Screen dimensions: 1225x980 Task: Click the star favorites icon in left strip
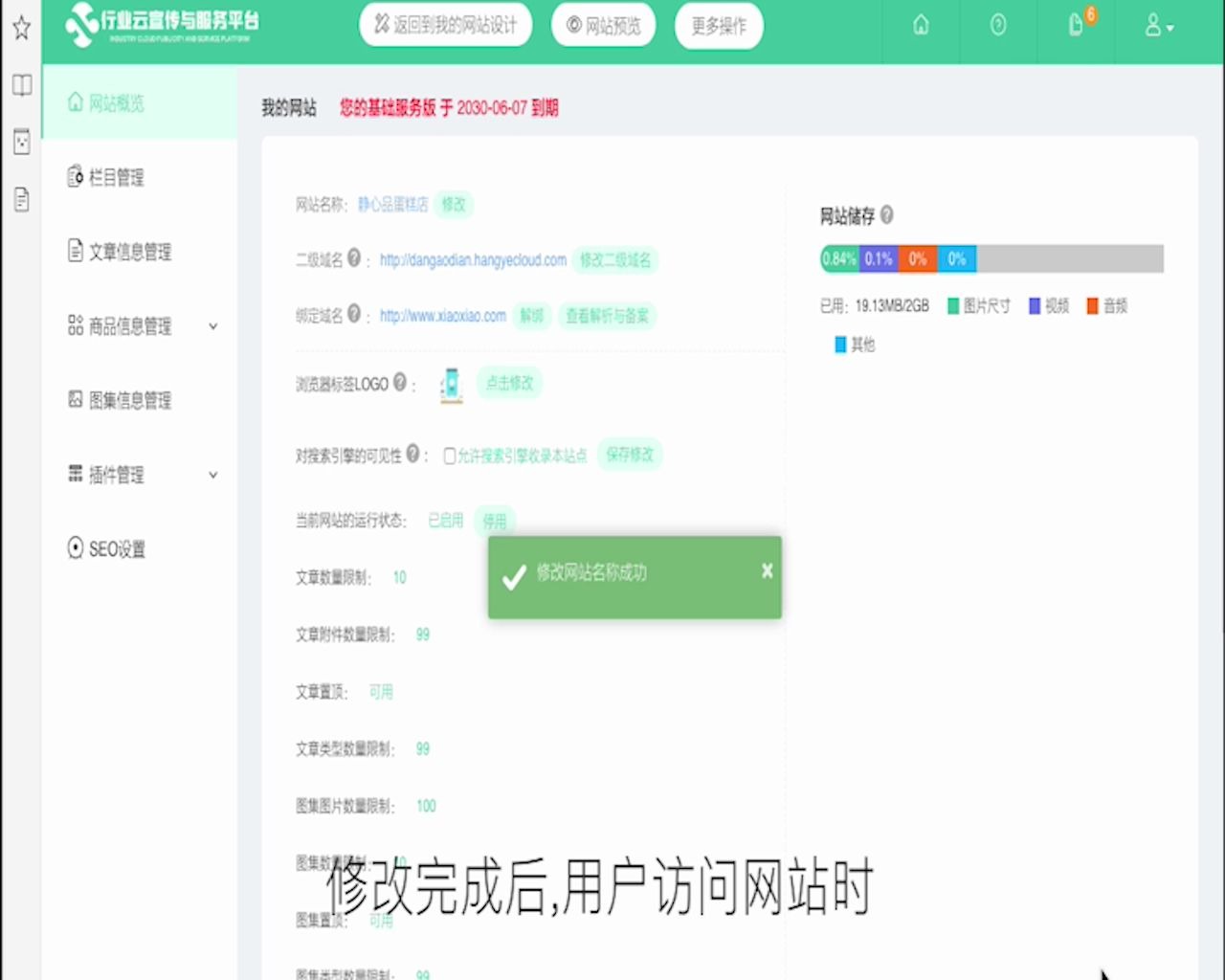point(21,27)
